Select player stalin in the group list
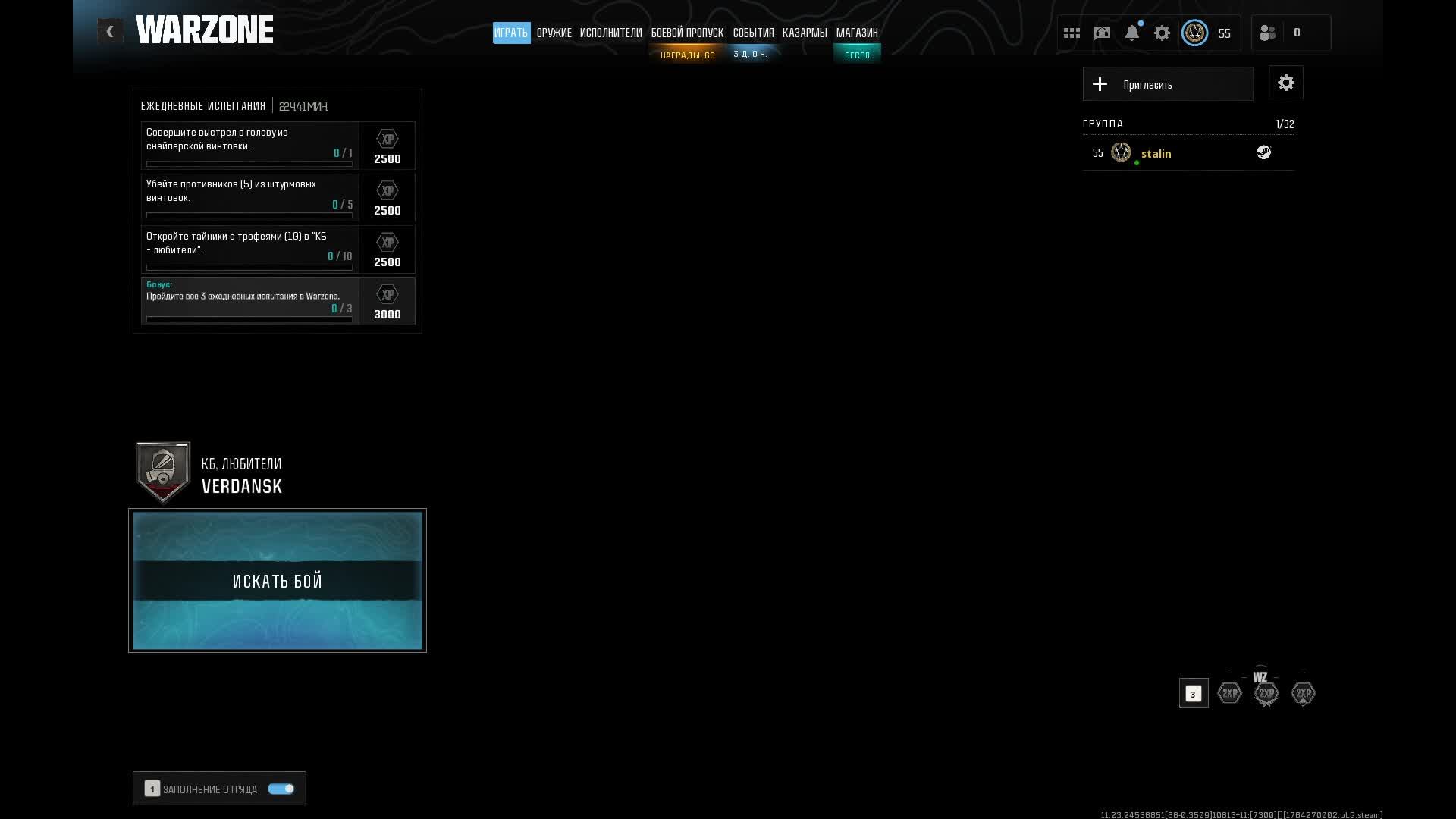The width and height of the screenshot is (1456, 819). 1156,154
